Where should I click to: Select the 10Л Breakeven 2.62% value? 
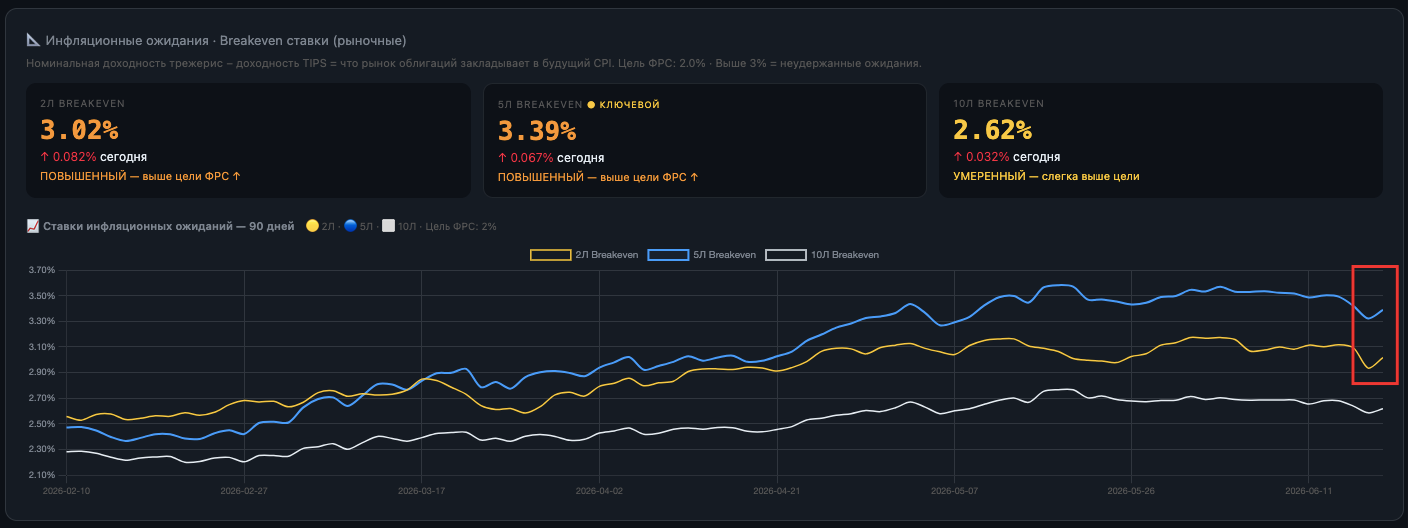click(x=993, y=130)
